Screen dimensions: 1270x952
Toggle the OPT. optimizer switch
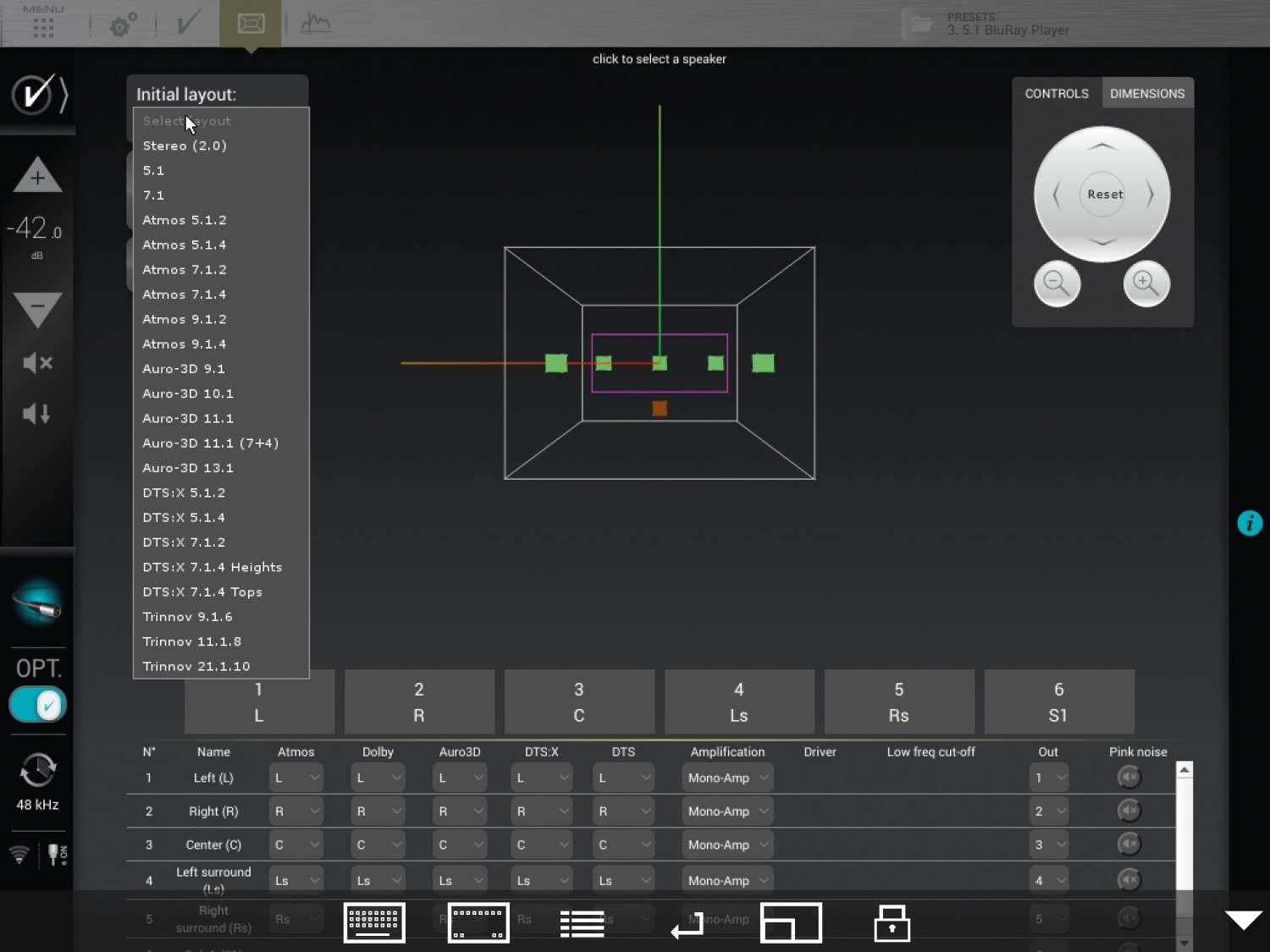37,704
